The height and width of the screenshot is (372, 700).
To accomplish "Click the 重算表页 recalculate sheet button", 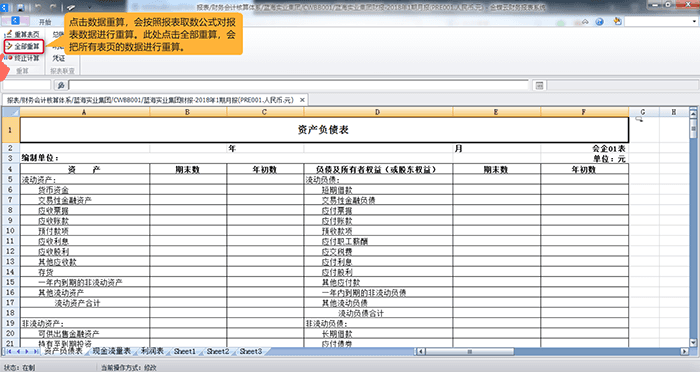I will tap(23, 34).
